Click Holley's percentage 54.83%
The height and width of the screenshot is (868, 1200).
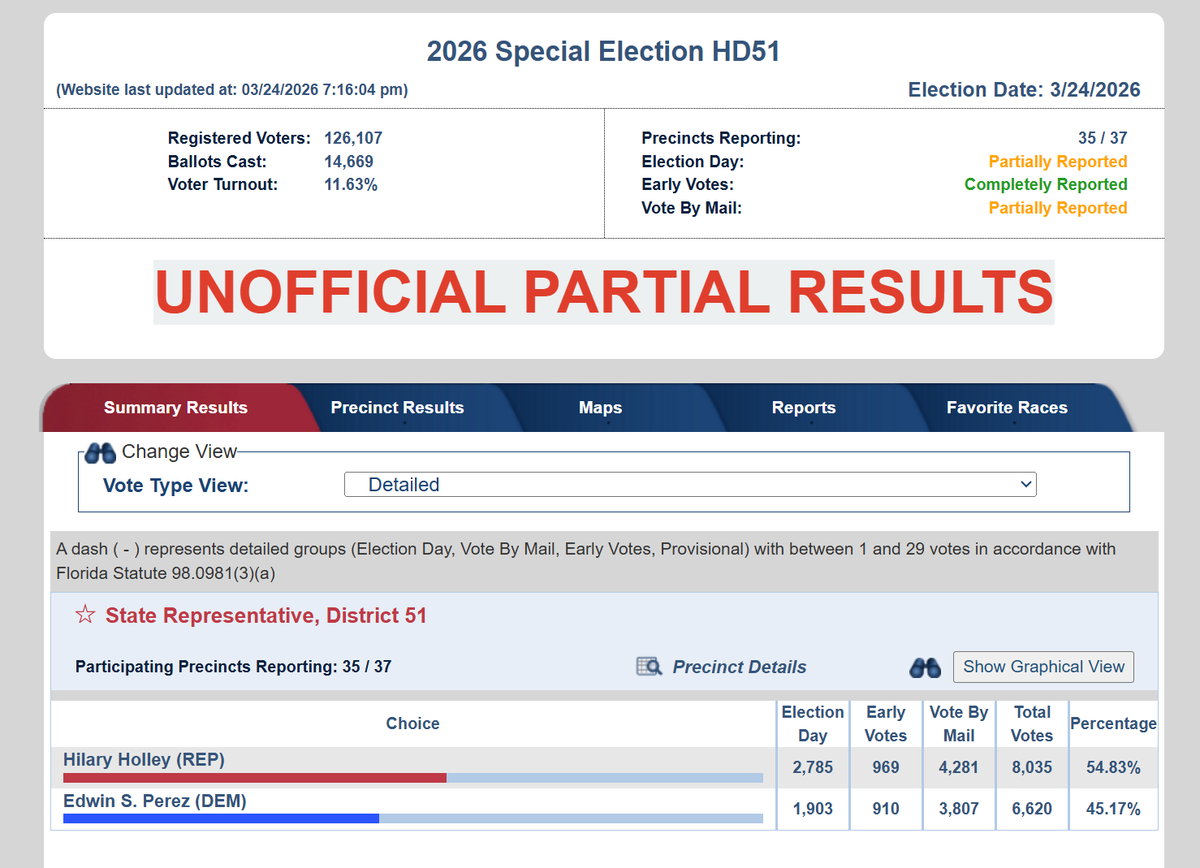pyautogui.click(x=1113, y=768)
